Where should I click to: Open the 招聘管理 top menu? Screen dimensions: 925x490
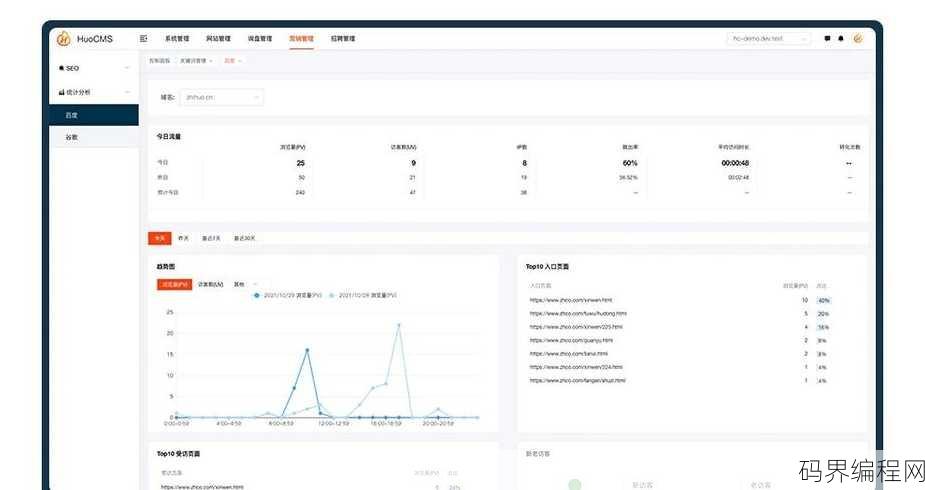pyautogui.click(x=343, y=38)
